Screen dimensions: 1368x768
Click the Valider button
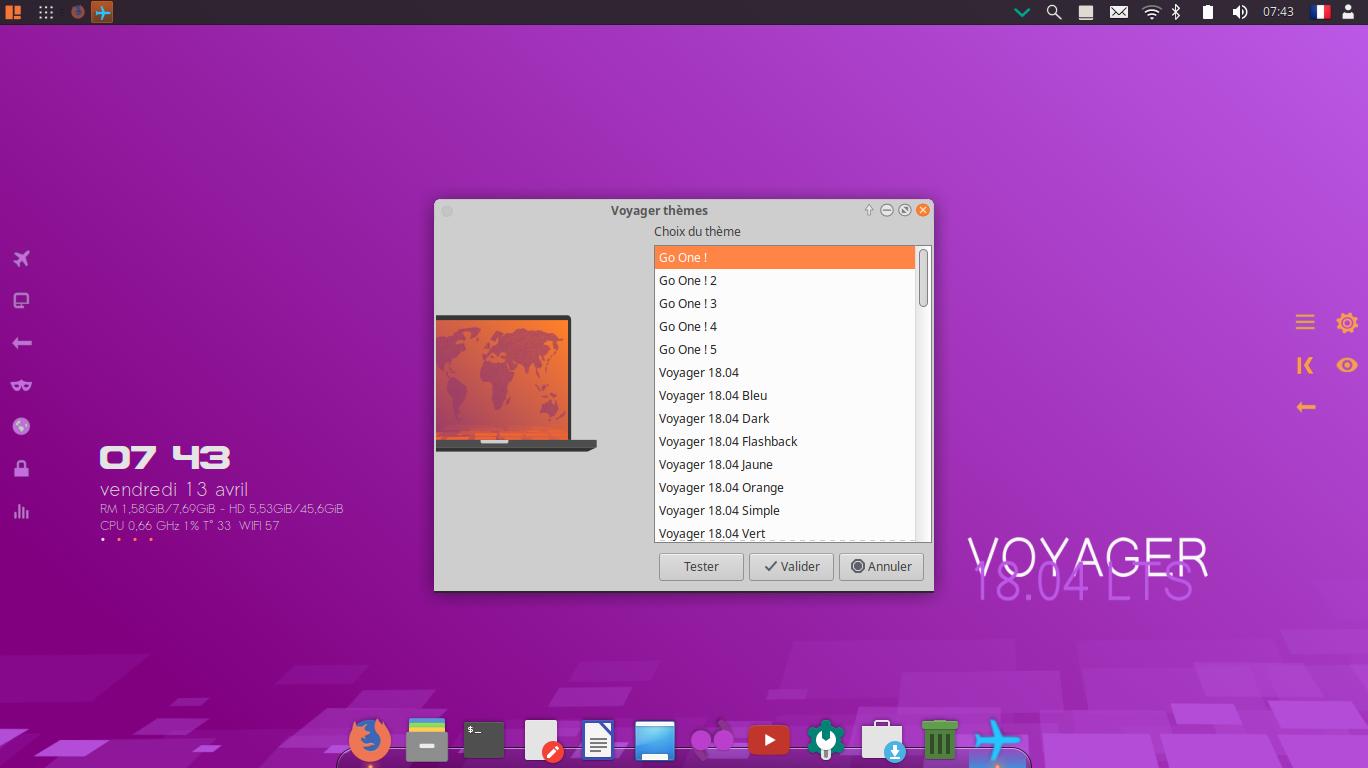click(x=791, y=566)
